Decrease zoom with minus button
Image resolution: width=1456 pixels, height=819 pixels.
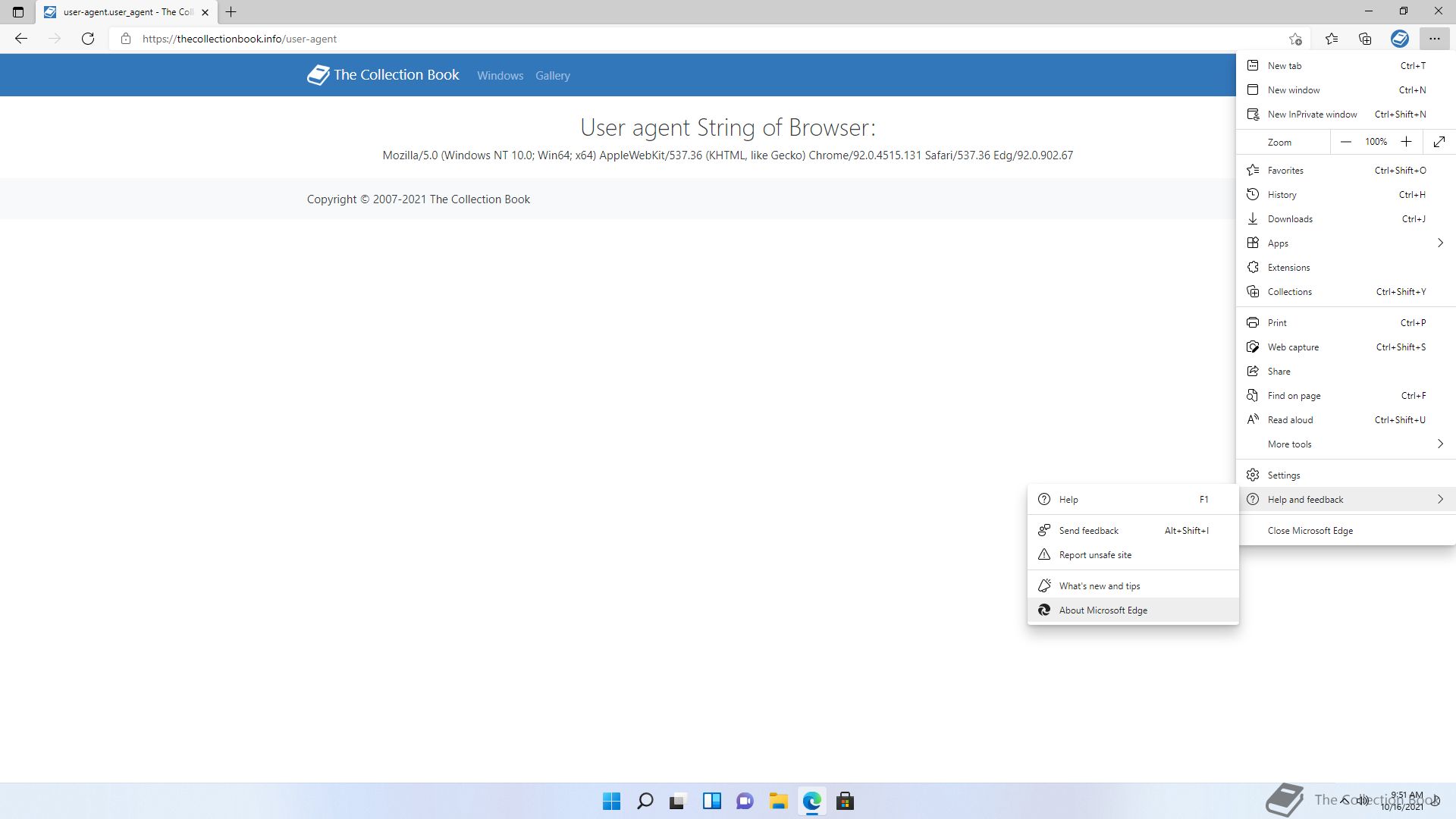(x=1345, y=142)
